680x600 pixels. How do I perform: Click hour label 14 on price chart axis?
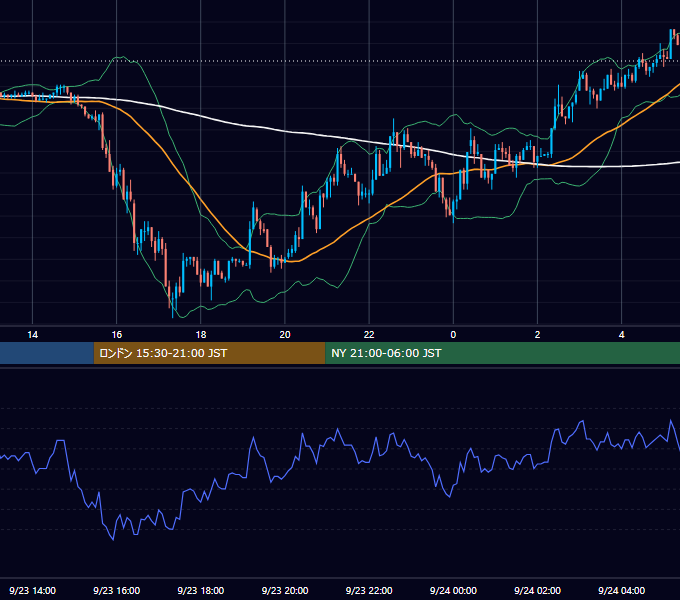pos(33,335)
